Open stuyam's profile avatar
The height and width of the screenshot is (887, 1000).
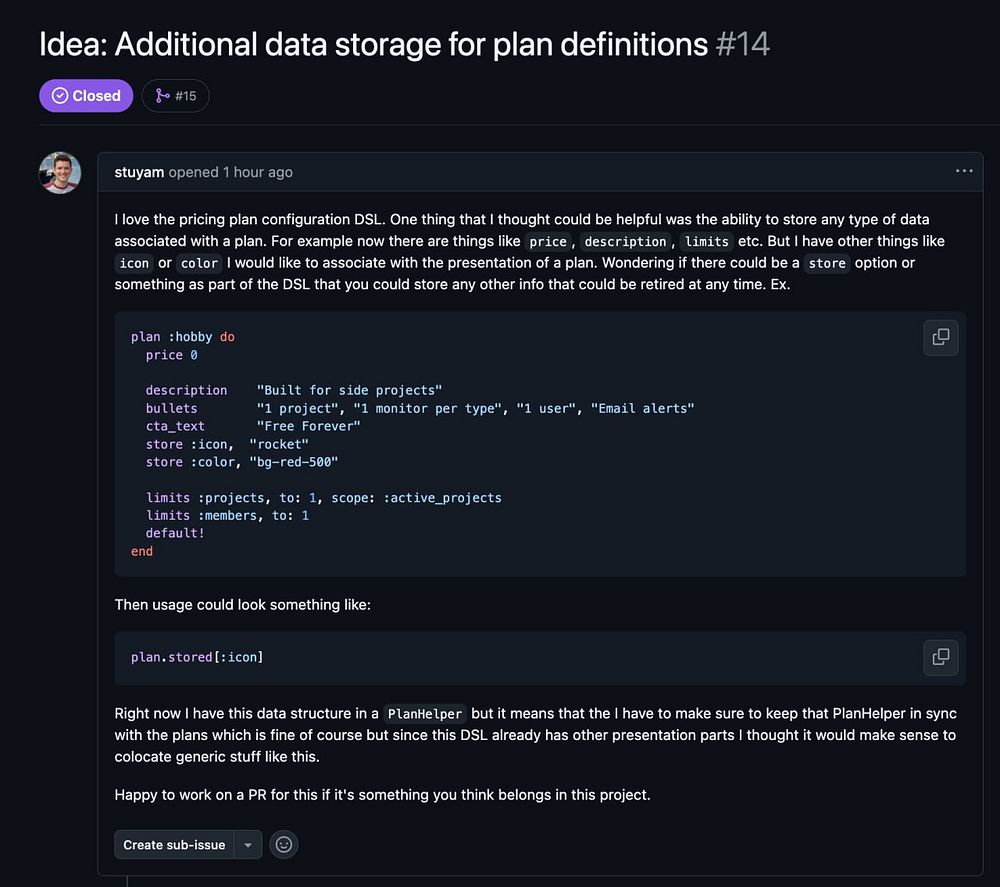60,173
